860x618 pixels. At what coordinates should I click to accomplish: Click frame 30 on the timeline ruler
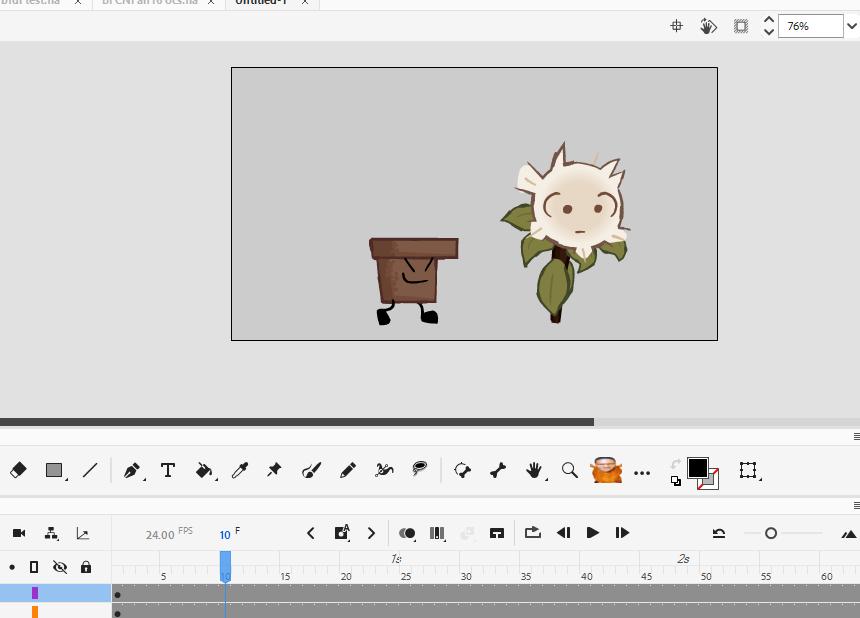coord(466,576)
